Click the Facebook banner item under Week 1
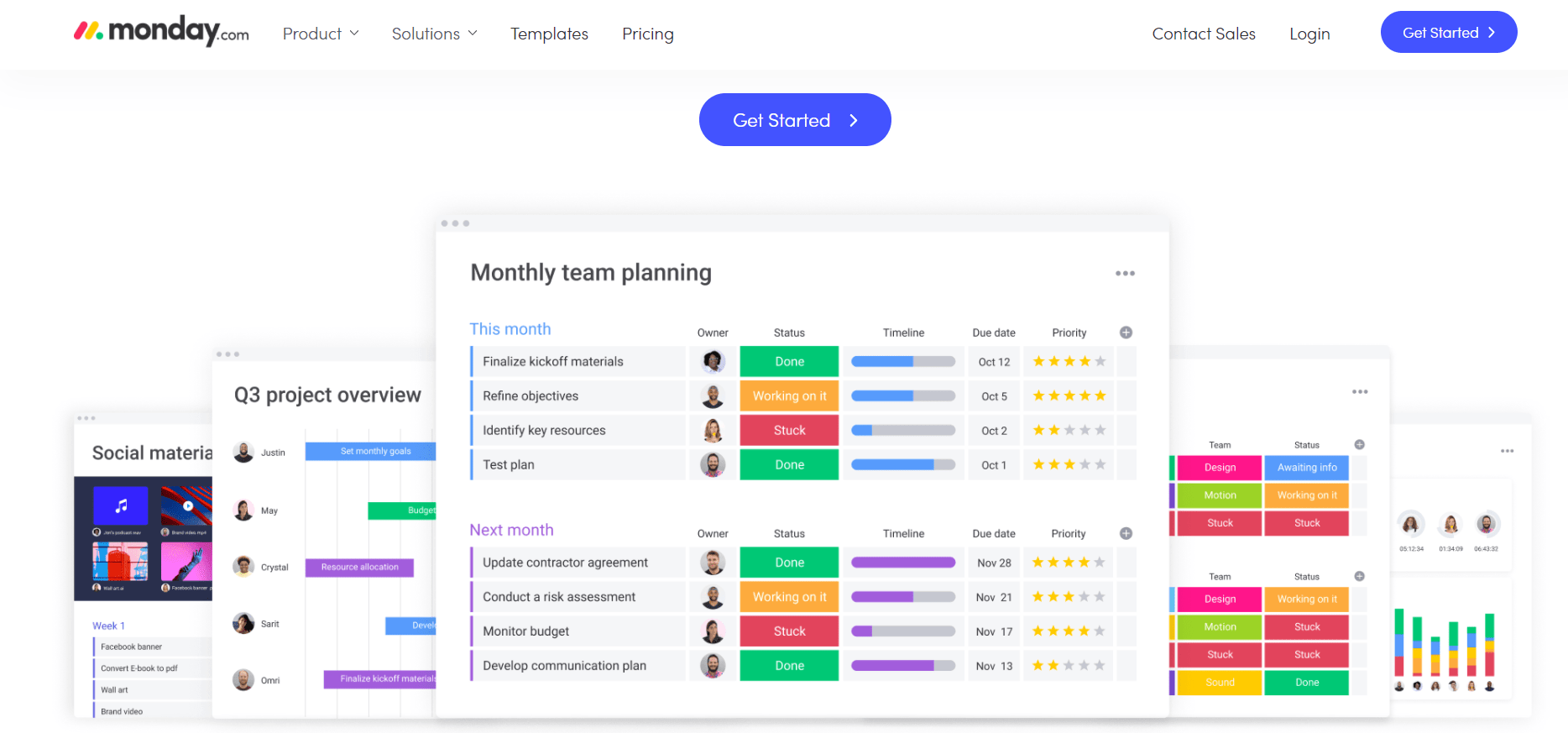The width and height of the screenshot is (1568, 733). (152, 647)
